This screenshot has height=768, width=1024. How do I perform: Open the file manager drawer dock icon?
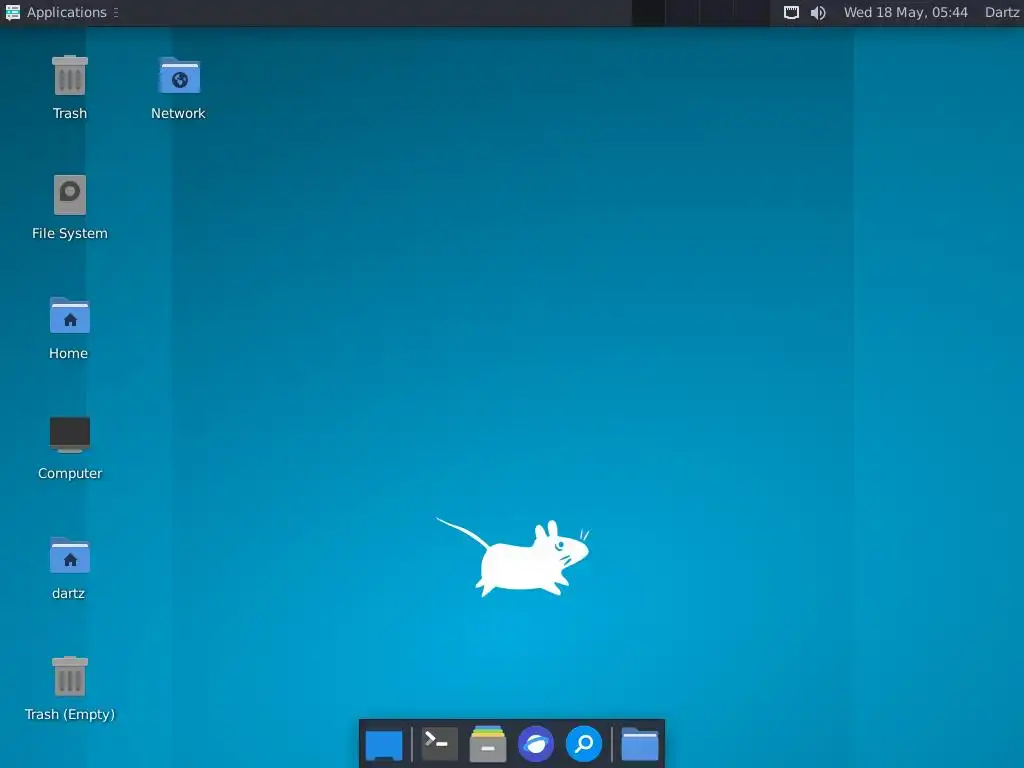pos(488,744)
